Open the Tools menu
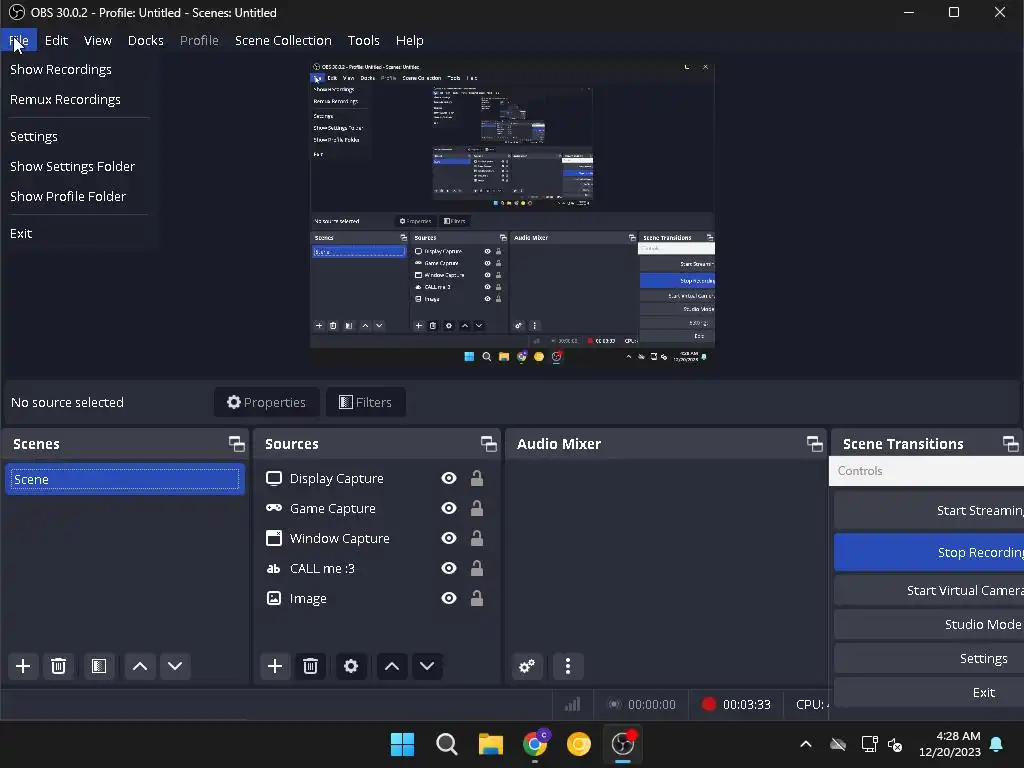This screenshot has width=1024, height=768. coord(363,40)
